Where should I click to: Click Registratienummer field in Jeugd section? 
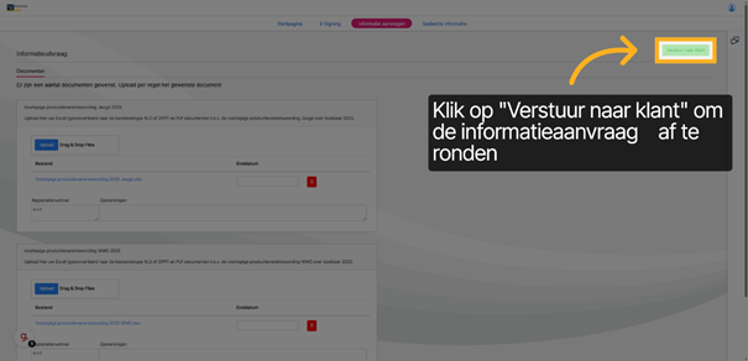tap(65, 213)
